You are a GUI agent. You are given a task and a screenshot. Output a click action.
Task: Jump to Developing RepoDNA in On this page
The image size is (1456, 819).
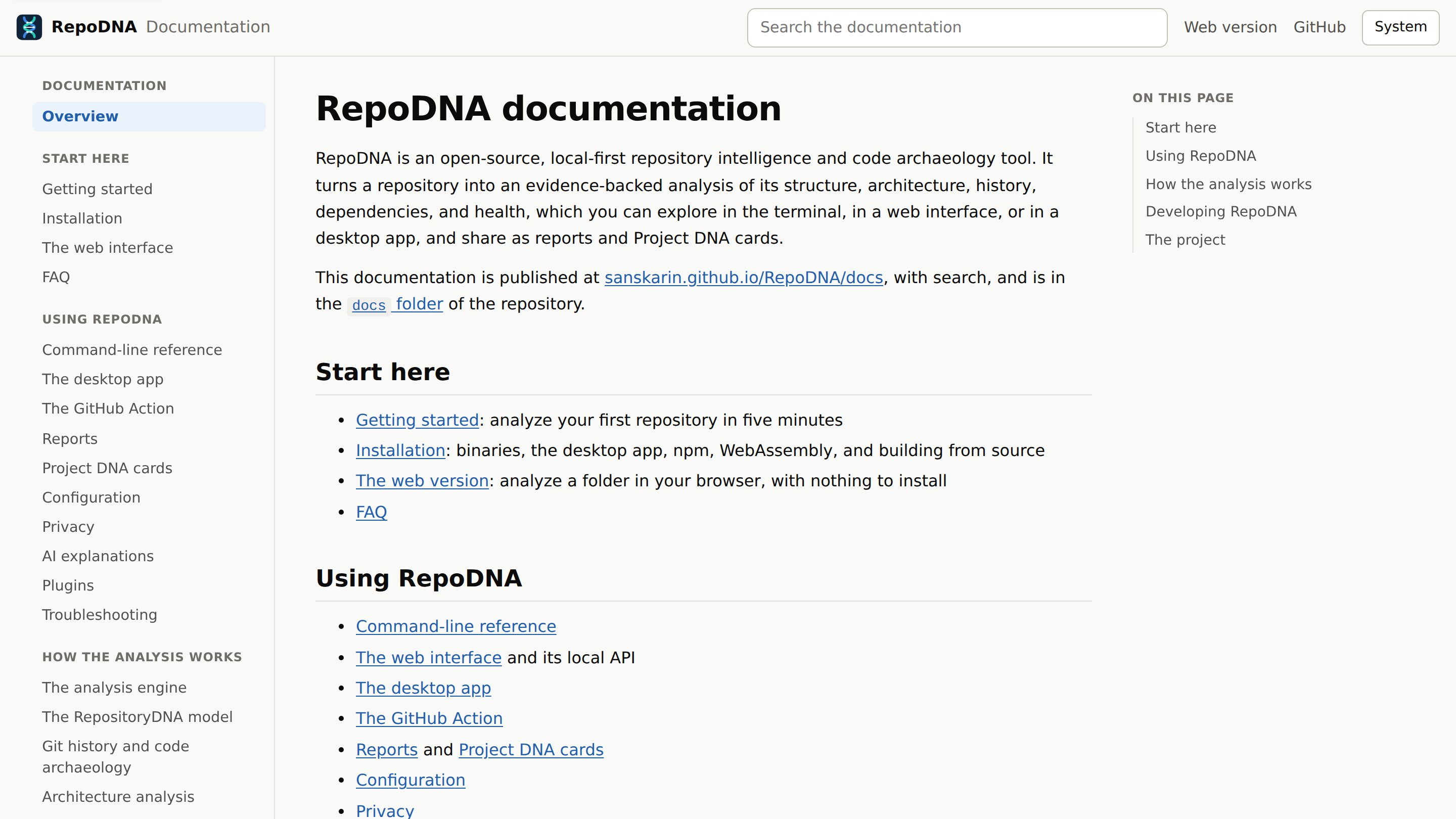click(x=1221, y=211)
